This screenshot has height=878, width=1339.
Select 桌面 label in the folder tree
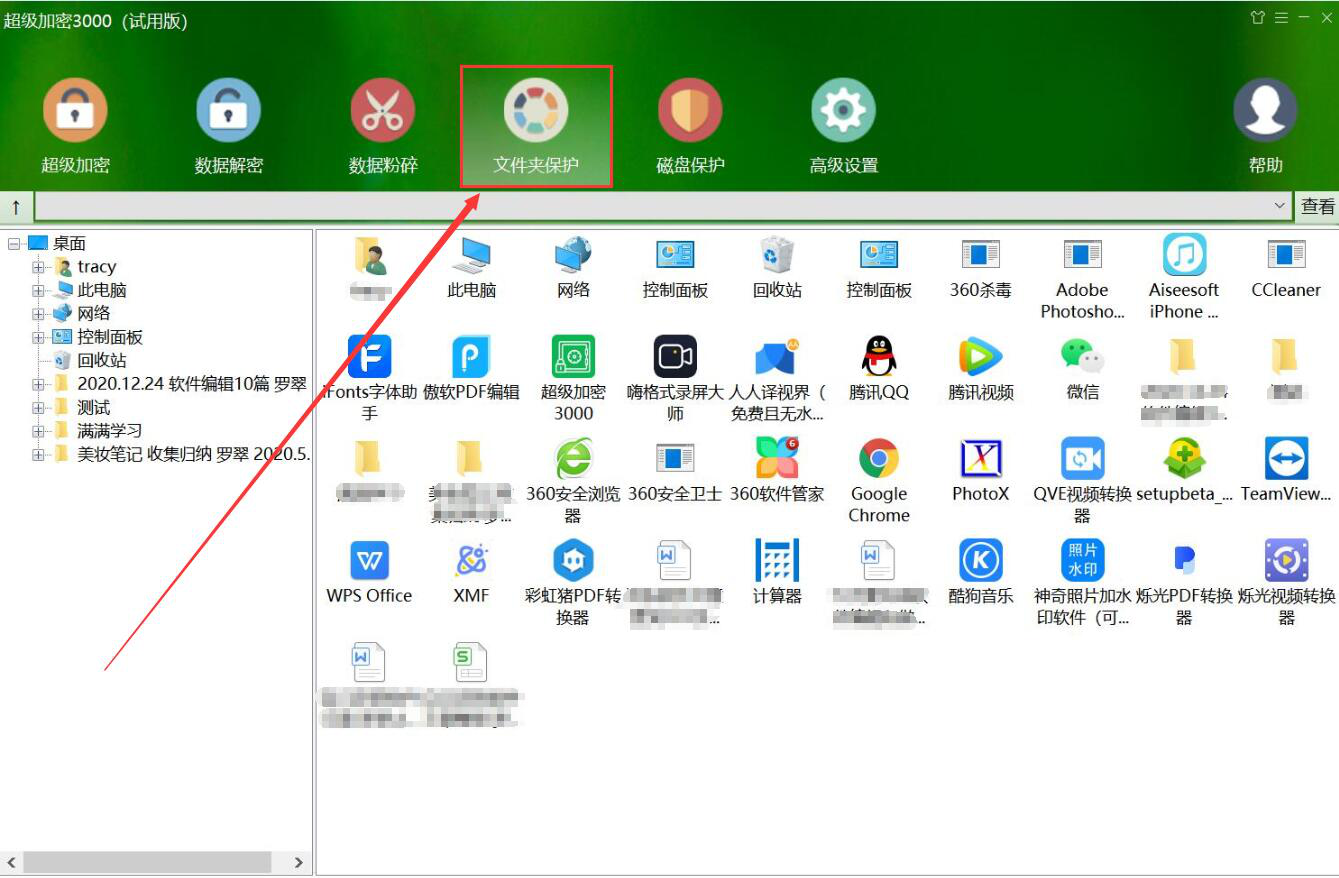pos(69,243)
